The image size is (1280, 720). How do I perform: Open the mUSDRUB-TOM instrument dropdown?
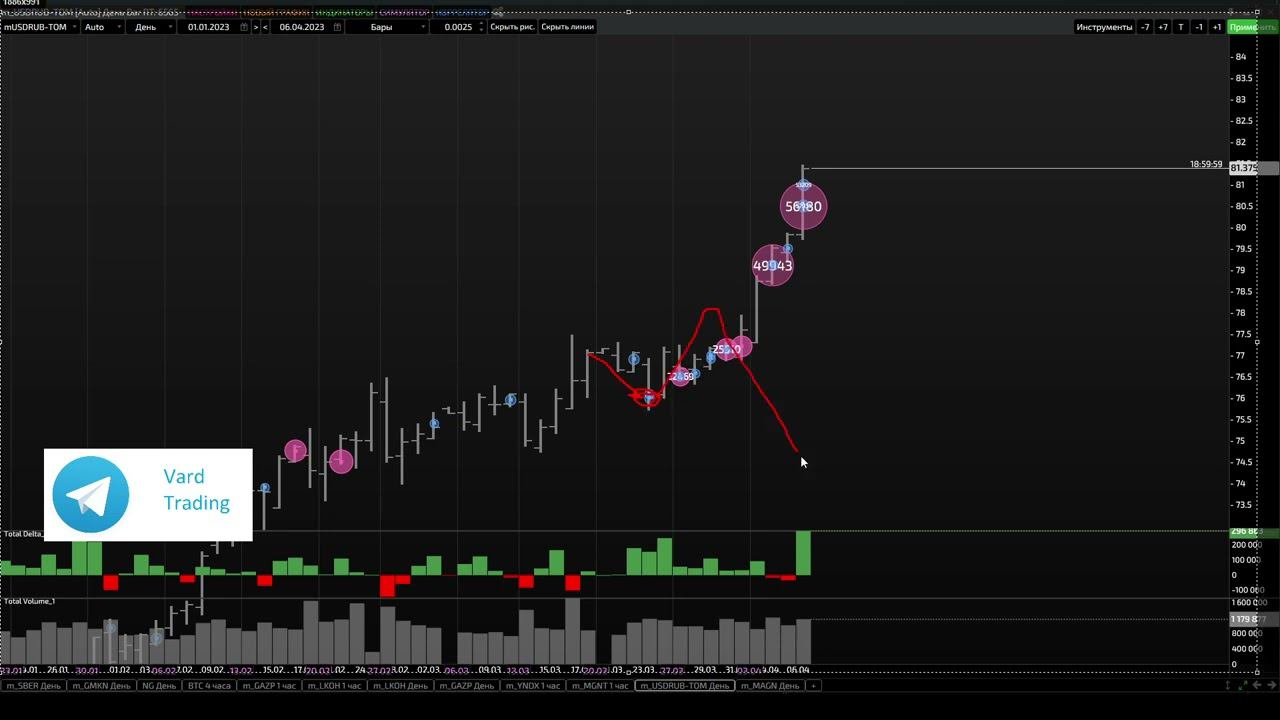[40, 27]
